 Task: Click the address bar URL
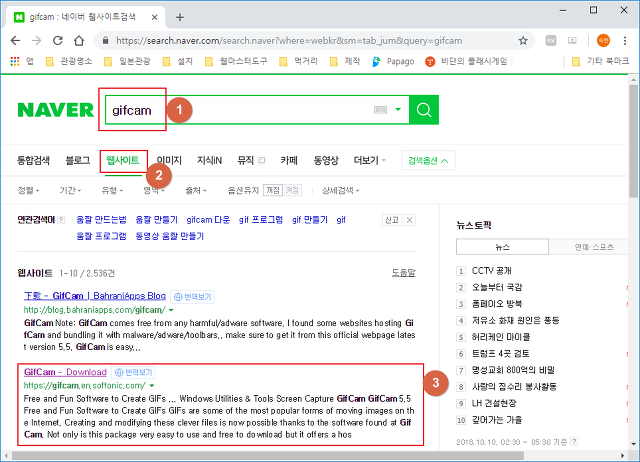[289, 40]
